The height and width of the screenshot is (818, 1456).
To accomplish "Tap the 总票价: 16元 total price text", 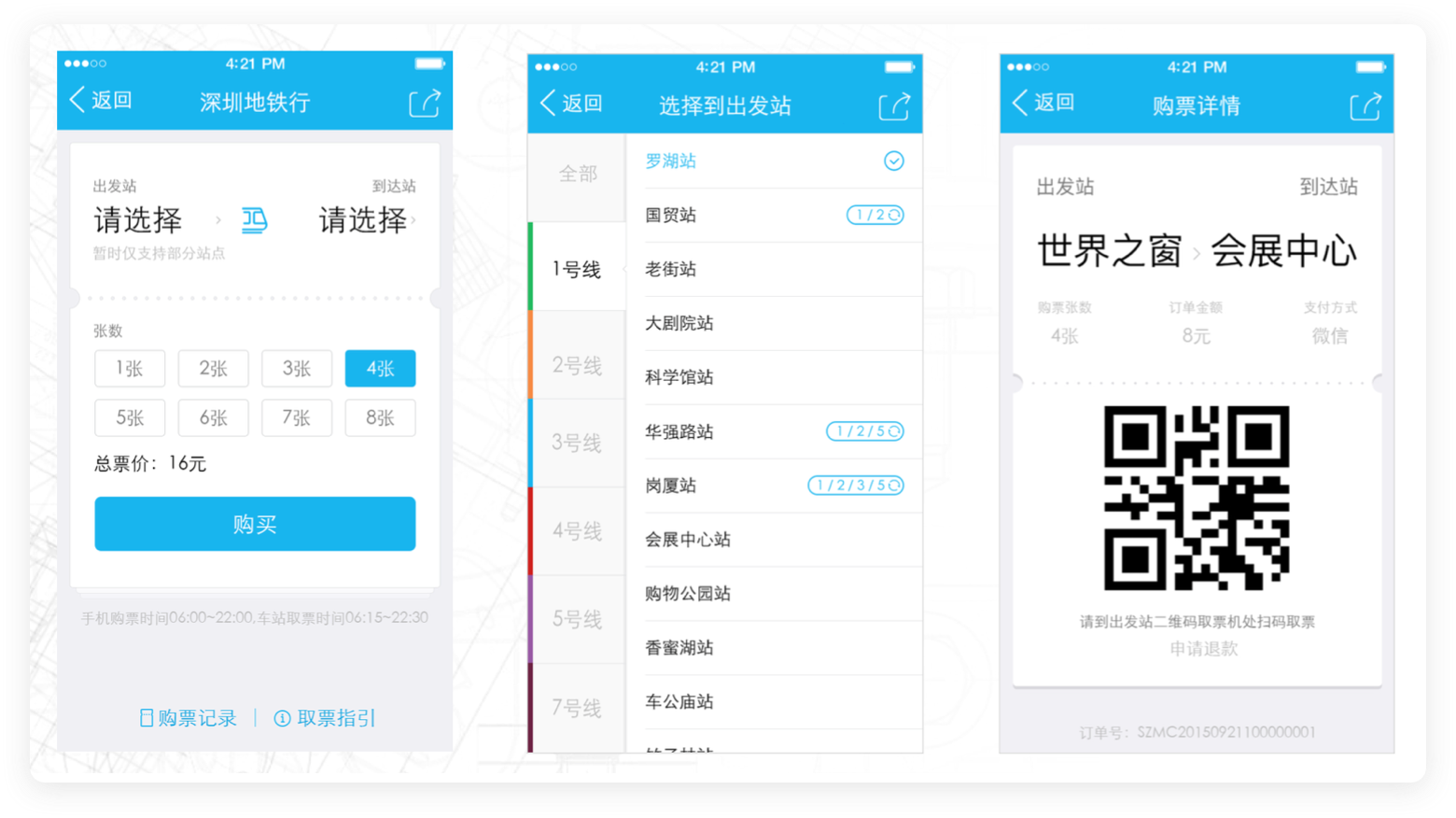I will click(150, 464).
